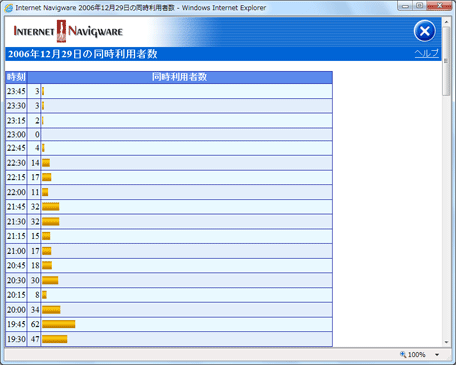Open the ヘルプ help link

(427, 53)
